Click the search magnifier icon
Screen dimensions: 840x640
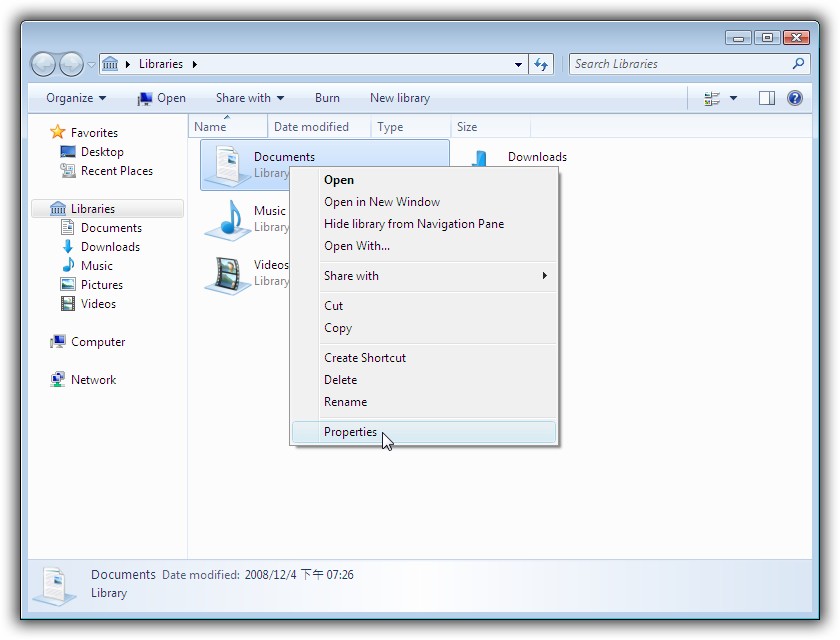798,64
